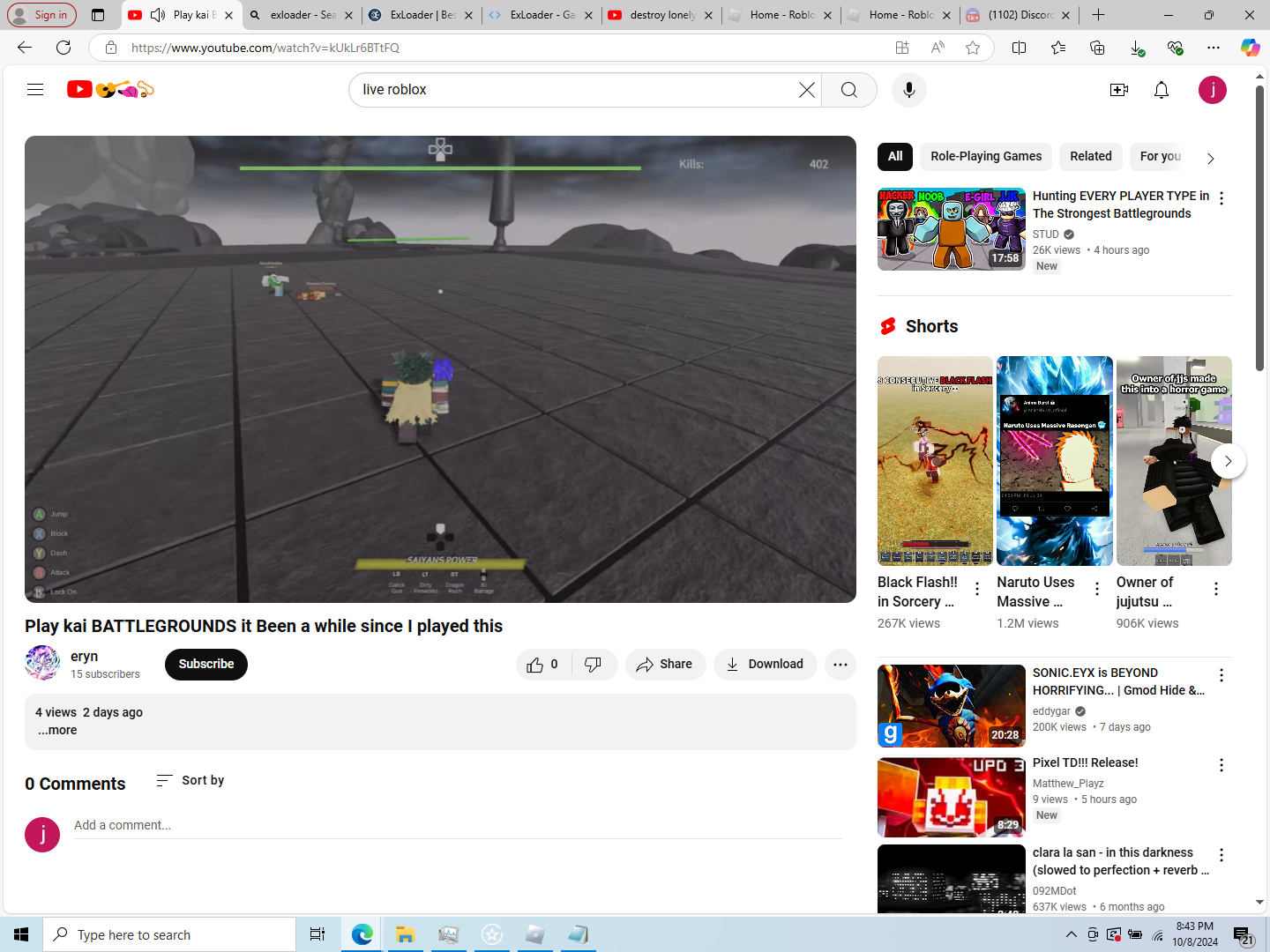Show next filter chips arrow
1270x952 pixels.
1210,158
